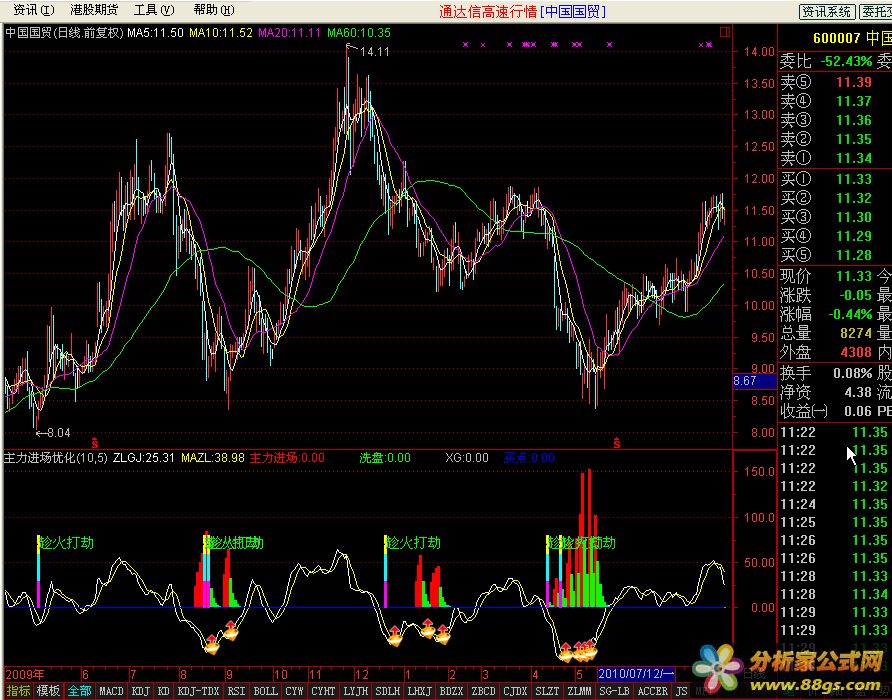Image resolution: width=892 pixels, height=700 pixels.
Task: Click the blue 8.67 price marker on the axis
Action: click(x=754, y=381)
